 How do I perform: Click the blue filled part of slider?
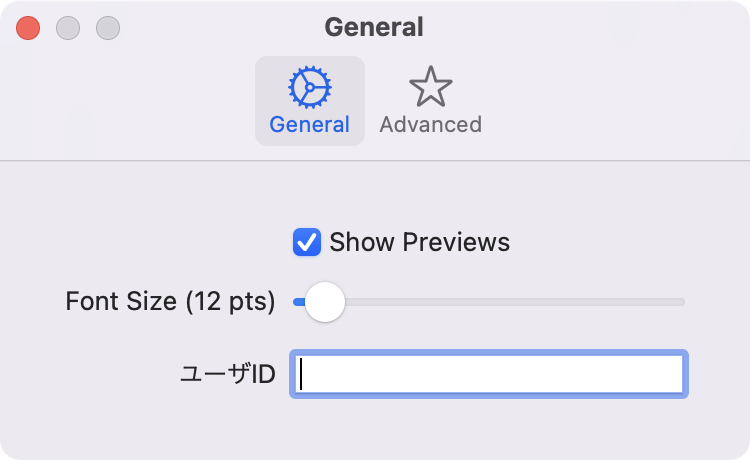point(299,302)
